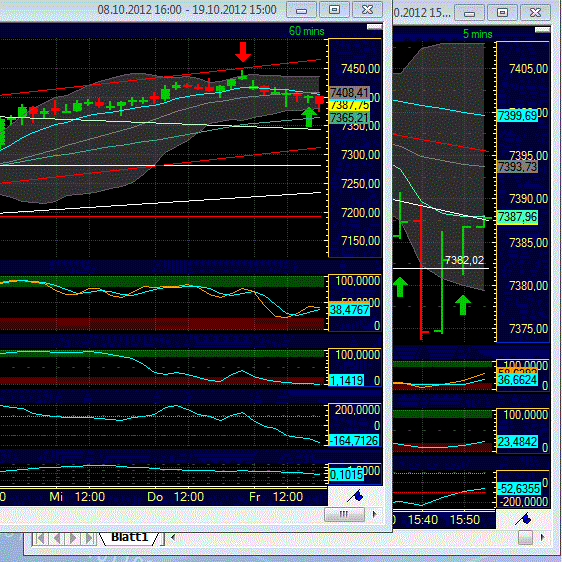Click the 7405,00 axis value
This screenshot has width=562, height=562.
click(x=528, y=68)
